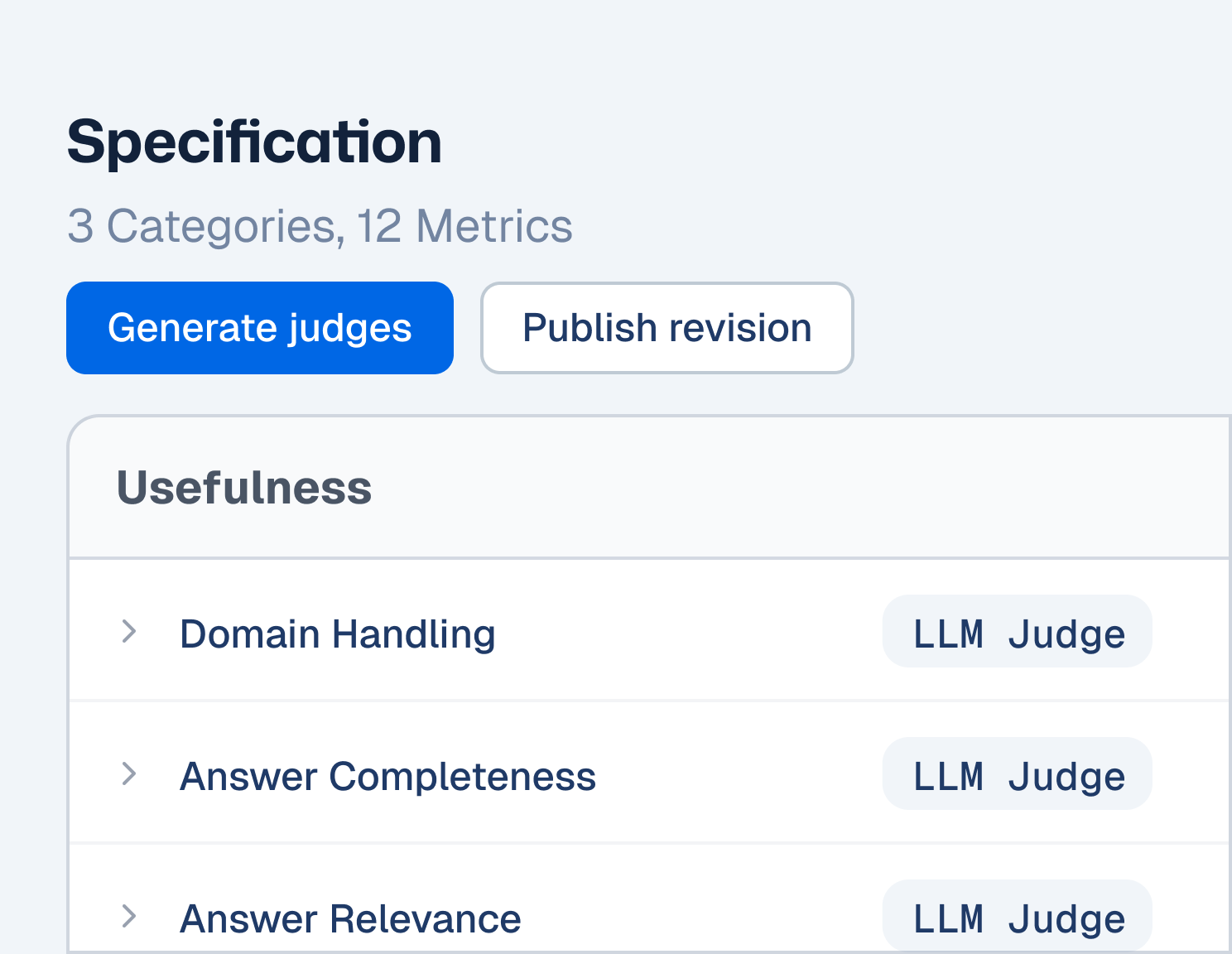The height and width of the screenshot is (954, 1232).
Task: Click the Publish revision button
Action: (x=667, y=328)
